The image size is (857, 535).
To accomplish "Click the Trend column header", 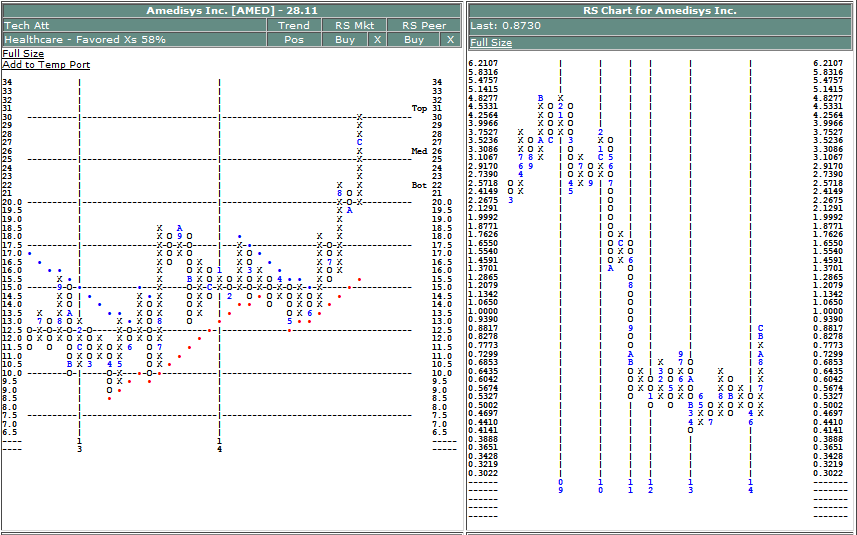I will 294,25.
